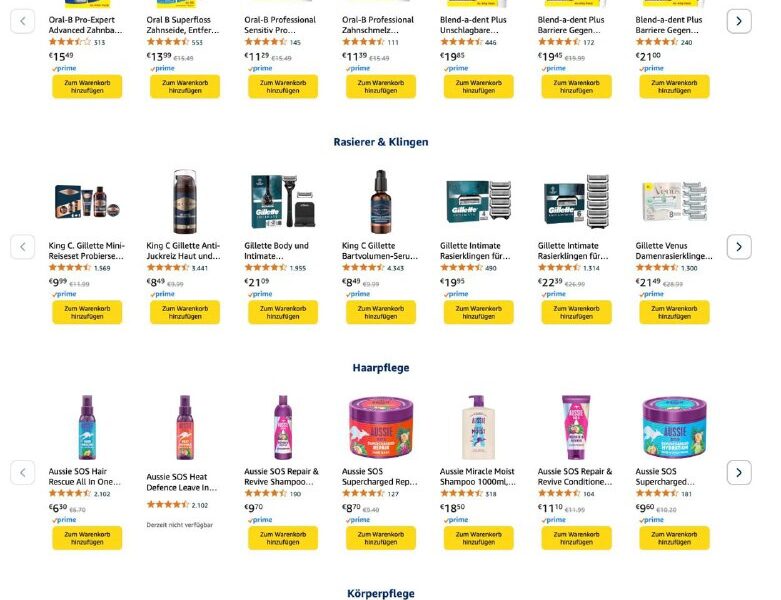
Task: Click previous arrow in the Oral-B top carousel
Action: pos(22,21)
